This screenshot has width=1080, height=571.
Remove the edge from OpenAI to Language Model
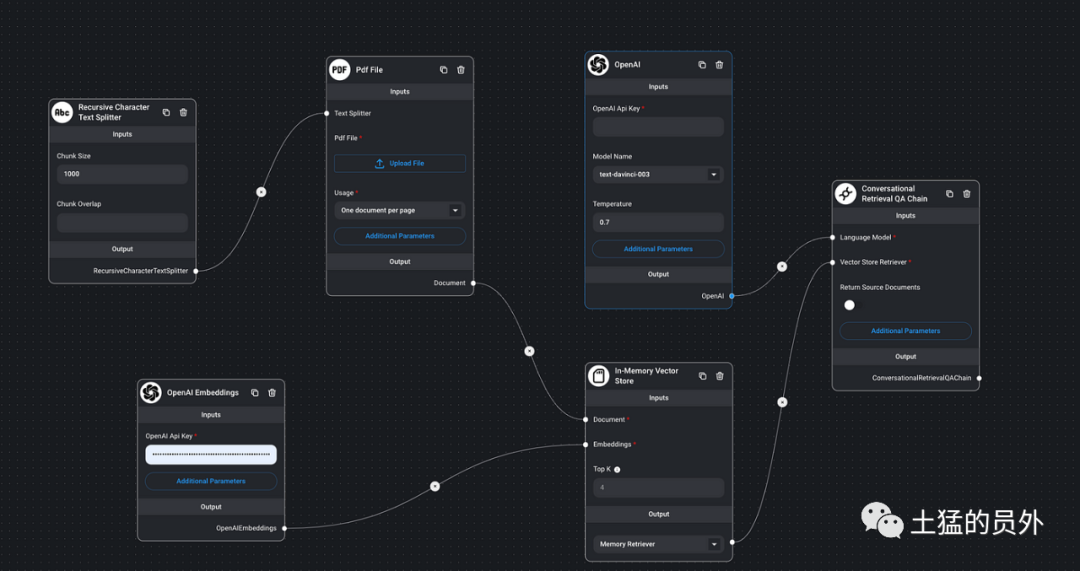point(782,267)
